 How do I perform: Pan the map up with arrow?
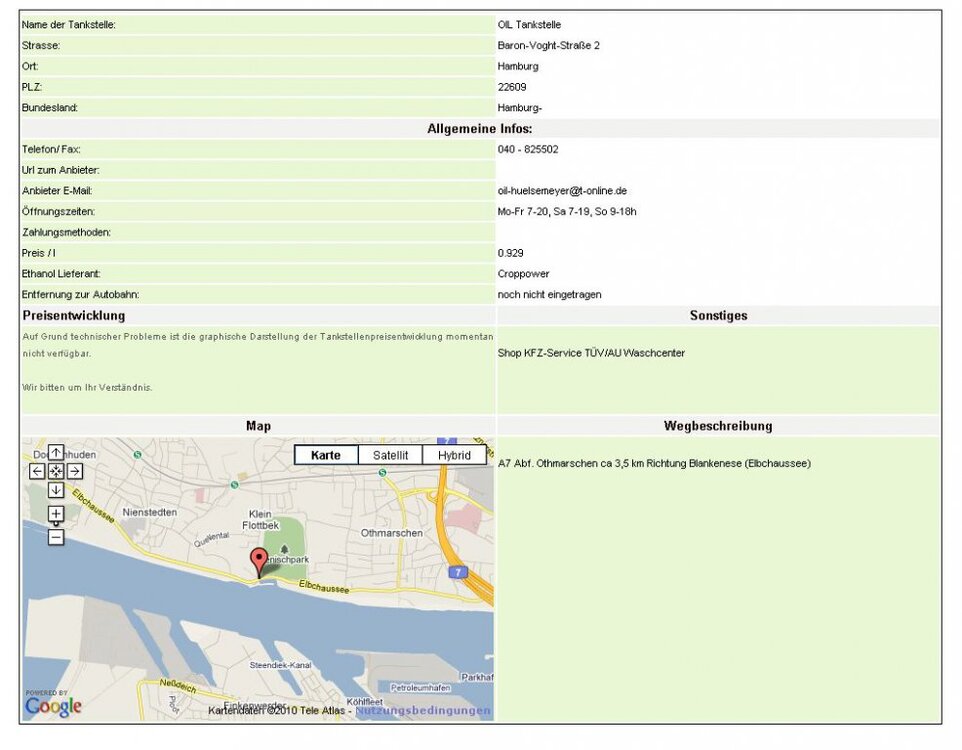[56, 453]
